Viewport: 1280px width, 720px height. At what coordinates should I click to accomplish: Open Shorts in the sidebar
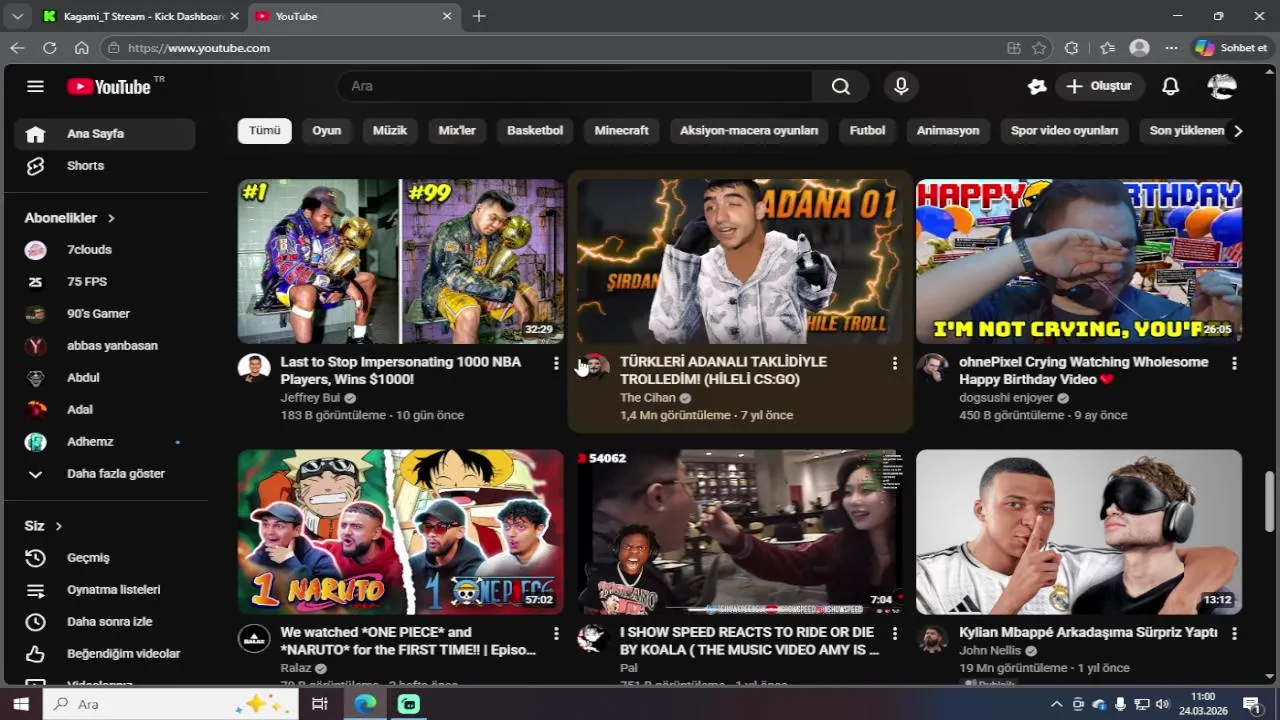pos(104,165)
